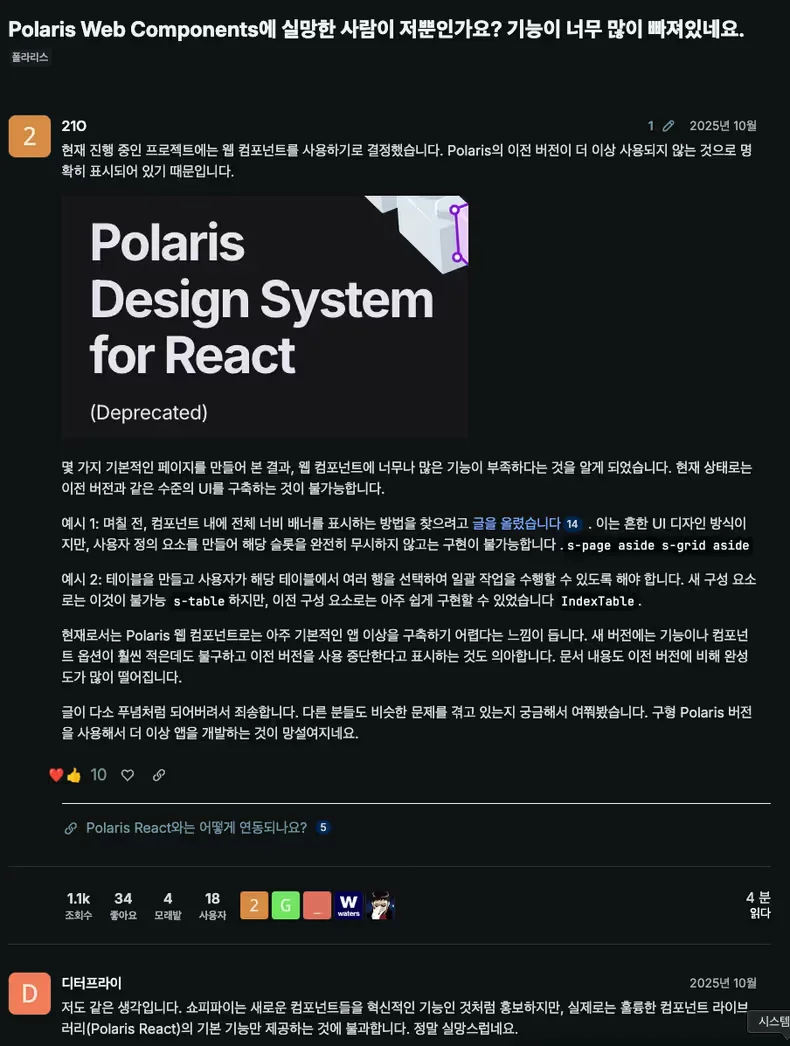Viewport: 790px width, 1046px height.
Task: Open green 'G' participant avatar
Action: click(286, 905)
